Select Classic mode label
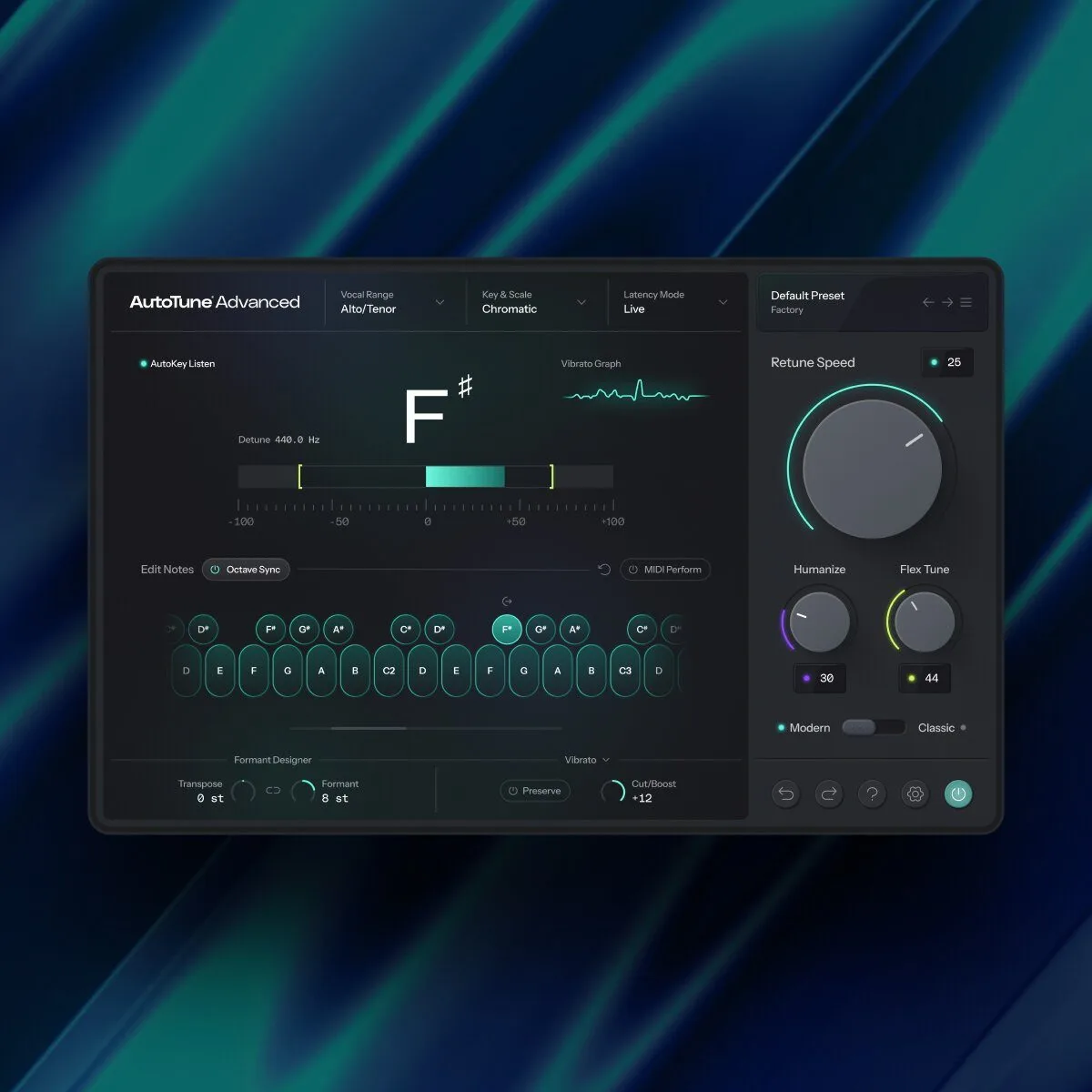This screenshot has width=1092, height=1092. [936, 728]
